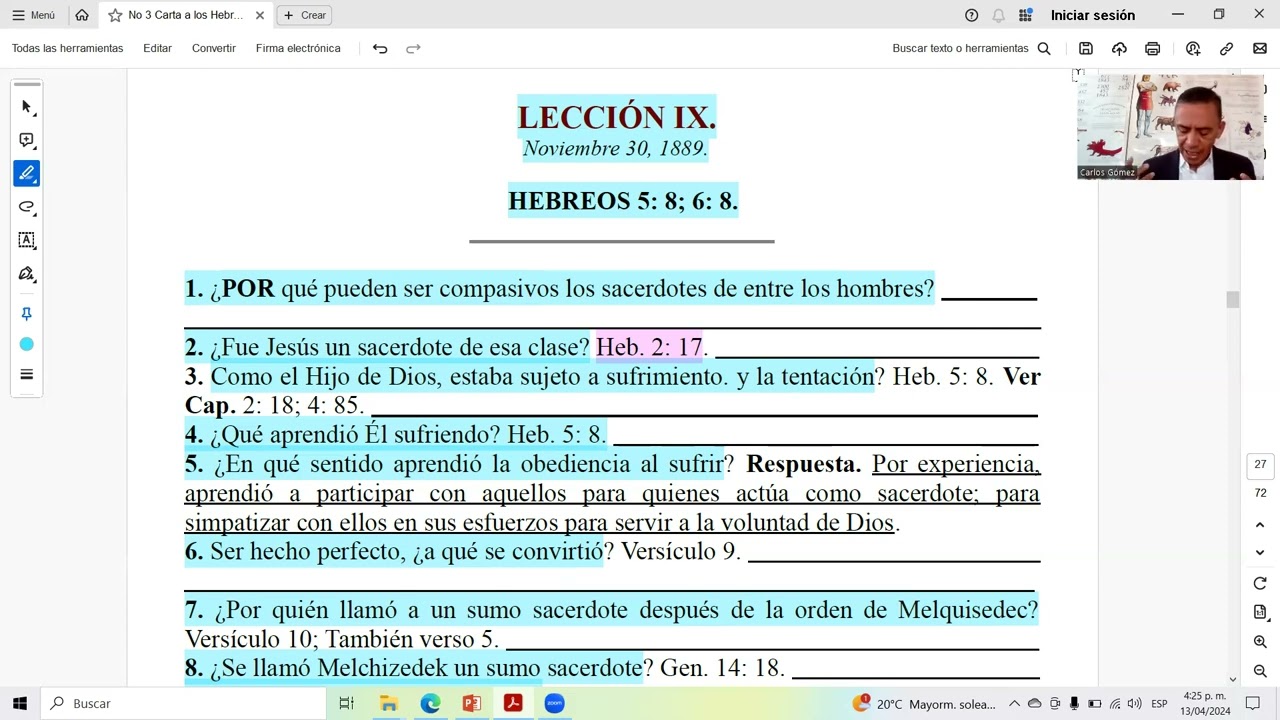Pin the quick tools bar
Image resolution: width=1280 pixels, height=720 pixels.
click(27, 314)
